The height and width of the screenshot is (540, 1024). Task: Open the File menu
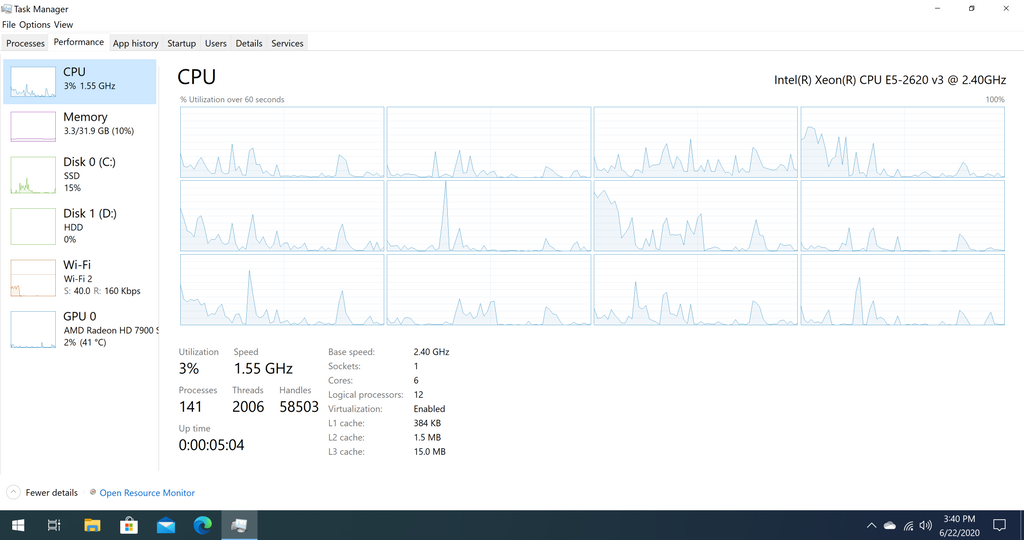[x=8, y=25]
